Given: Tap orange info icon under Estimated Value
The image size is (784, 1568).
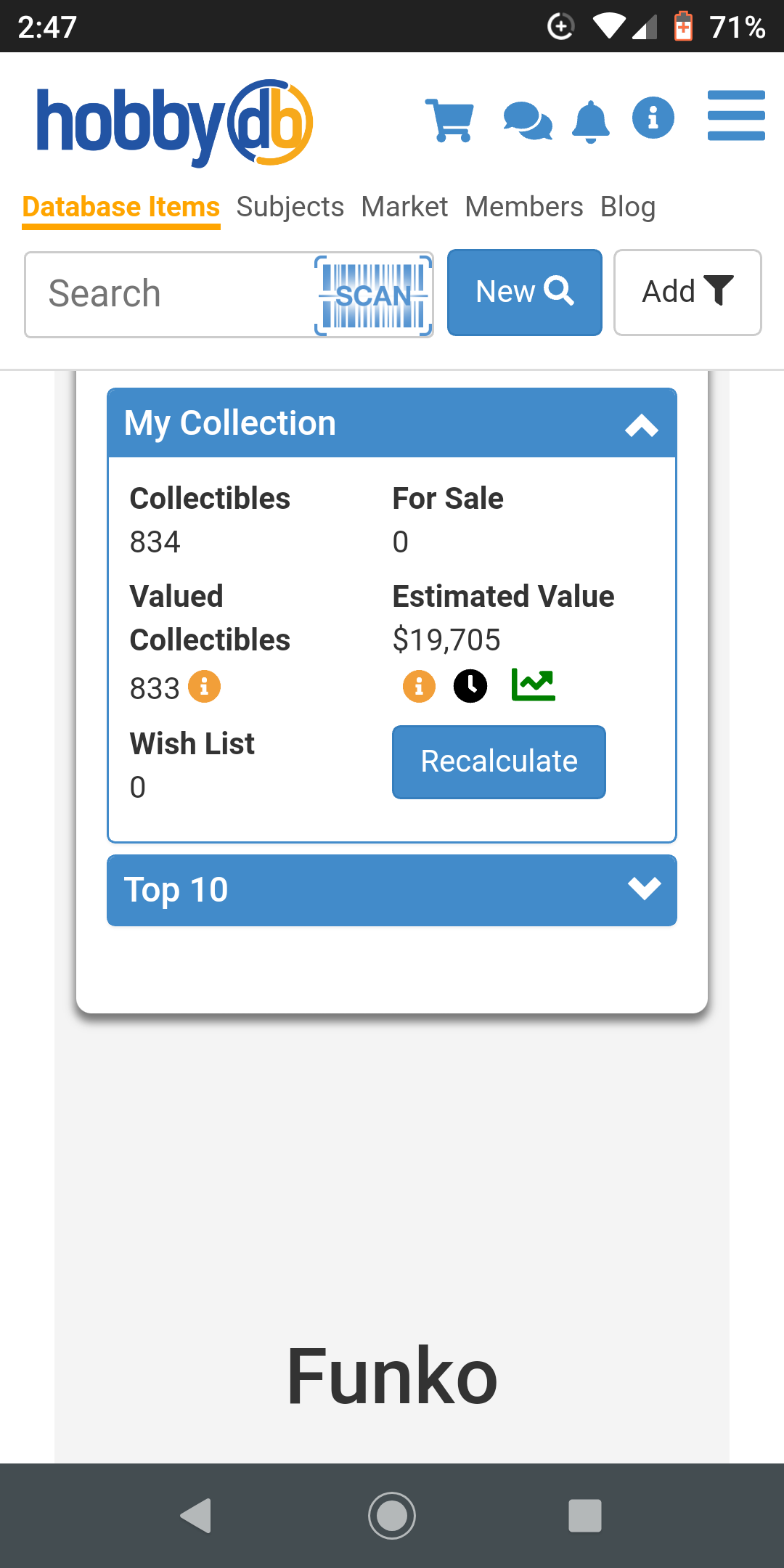Looking at the screenshot, I should [419, 686].
